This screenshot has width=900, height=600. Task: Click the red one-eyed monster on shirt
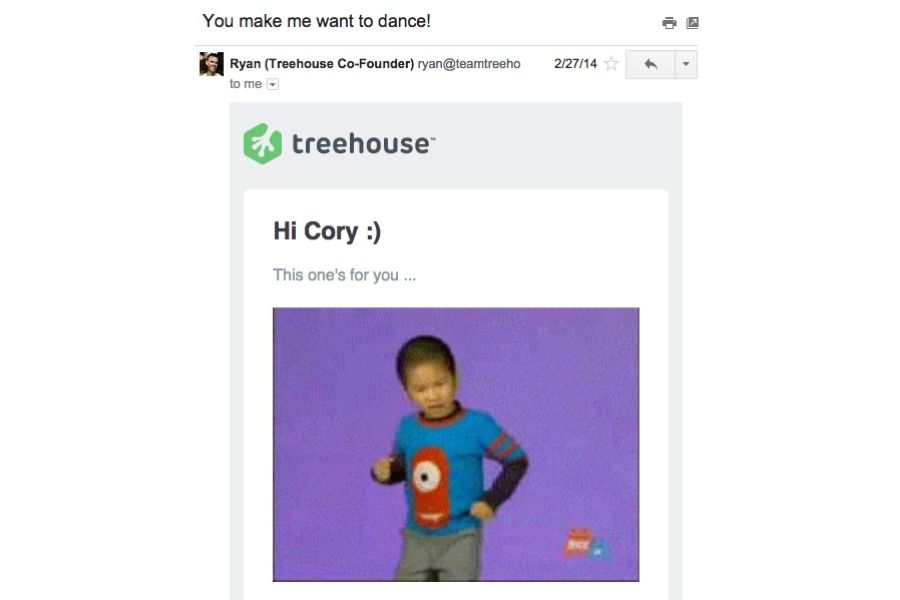pyautogui.click(x=431, y=486)
